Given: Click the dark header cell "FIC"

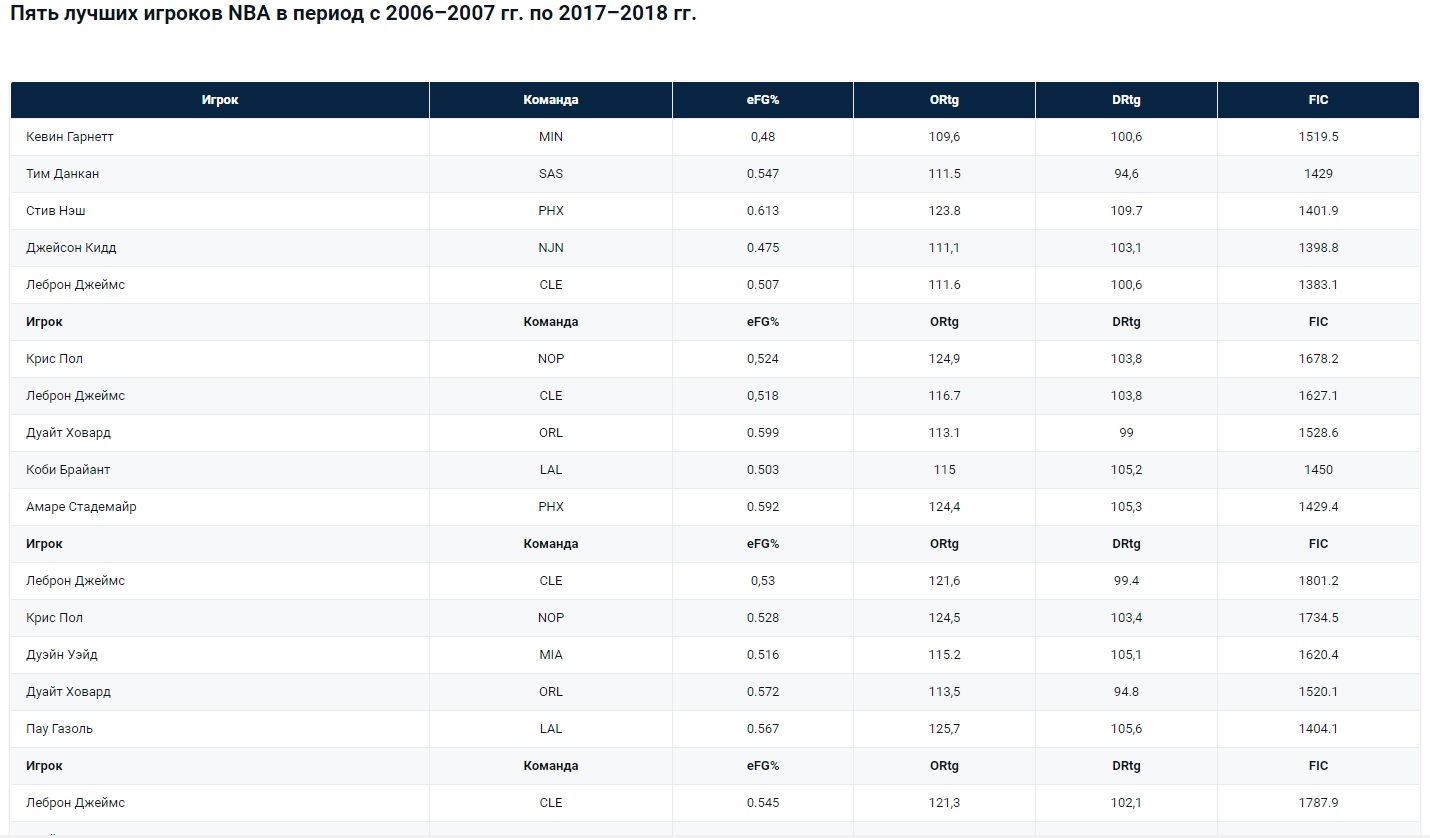Looking at the screenshot, I should coord(1318,100).
